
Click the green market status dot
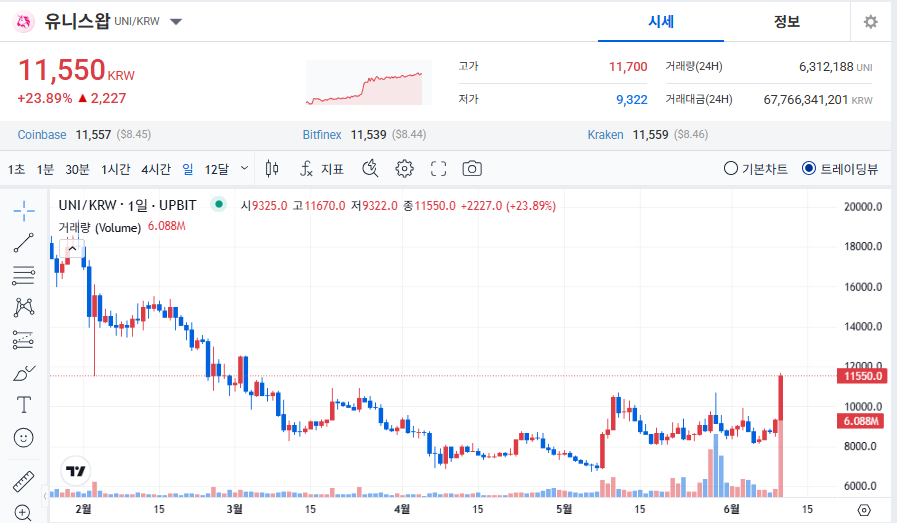218,204
